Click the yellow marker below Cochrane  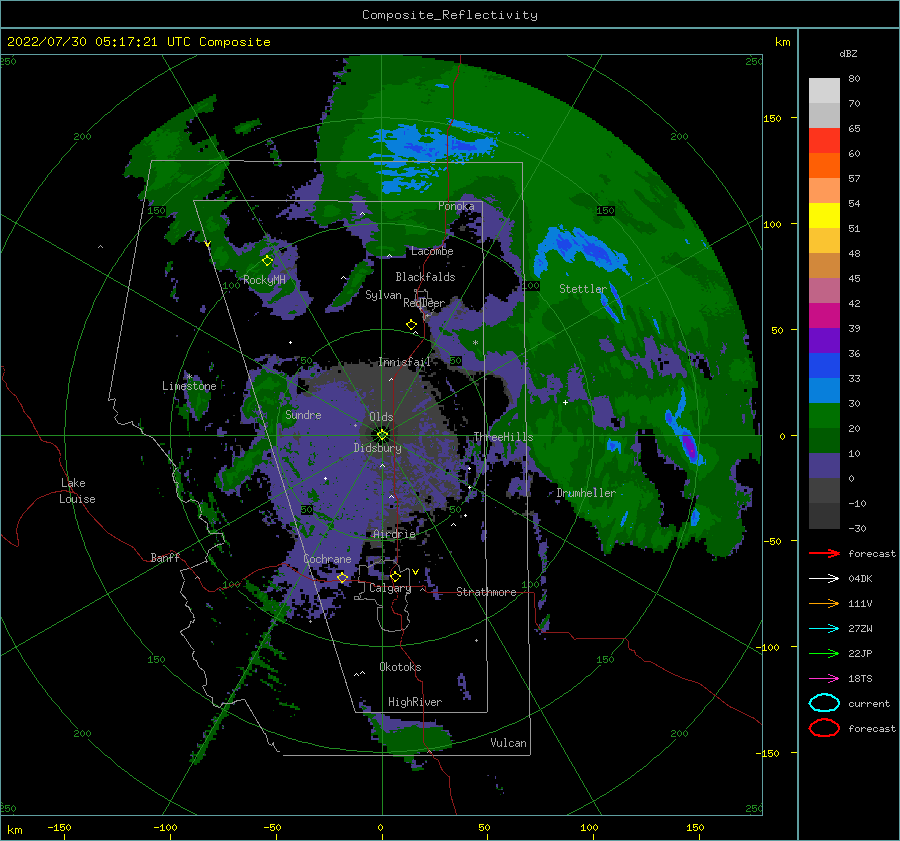tap(342, 578)
